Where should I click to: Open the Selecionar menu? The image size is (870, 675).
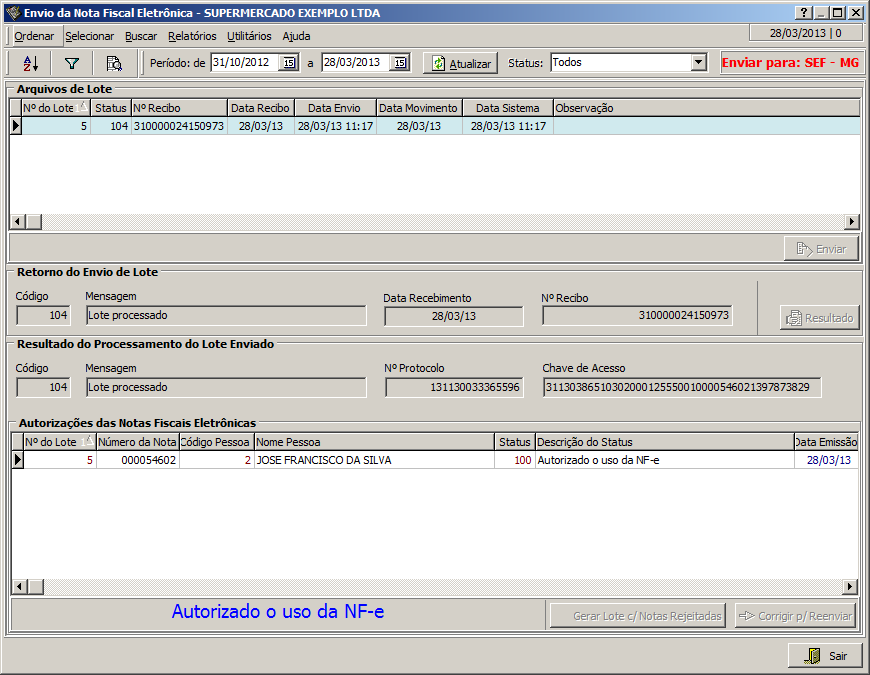(90, 36)
